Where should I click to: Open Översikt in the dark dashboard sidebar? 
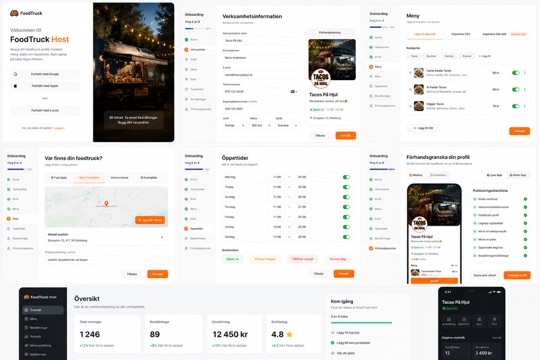pos(43,310)
